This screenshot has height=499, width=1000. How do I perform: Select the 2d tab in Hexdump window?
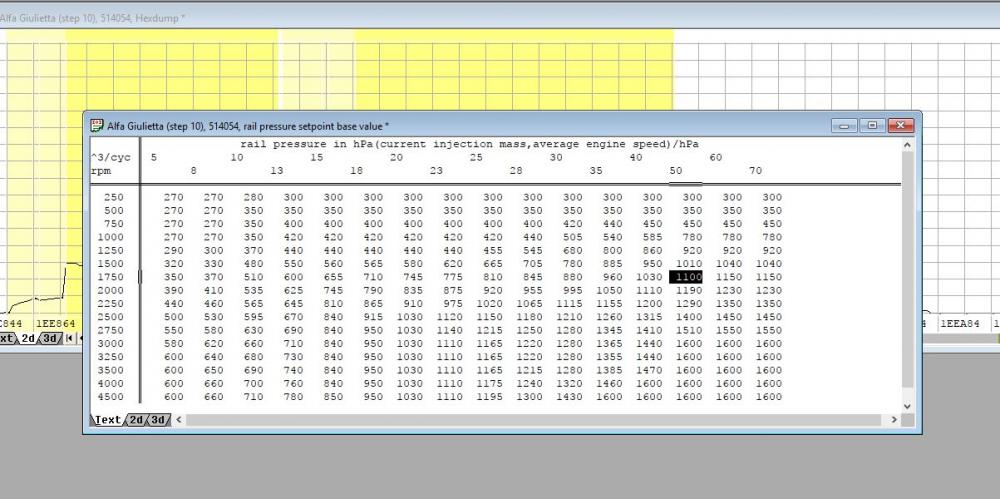coord(28,339)
